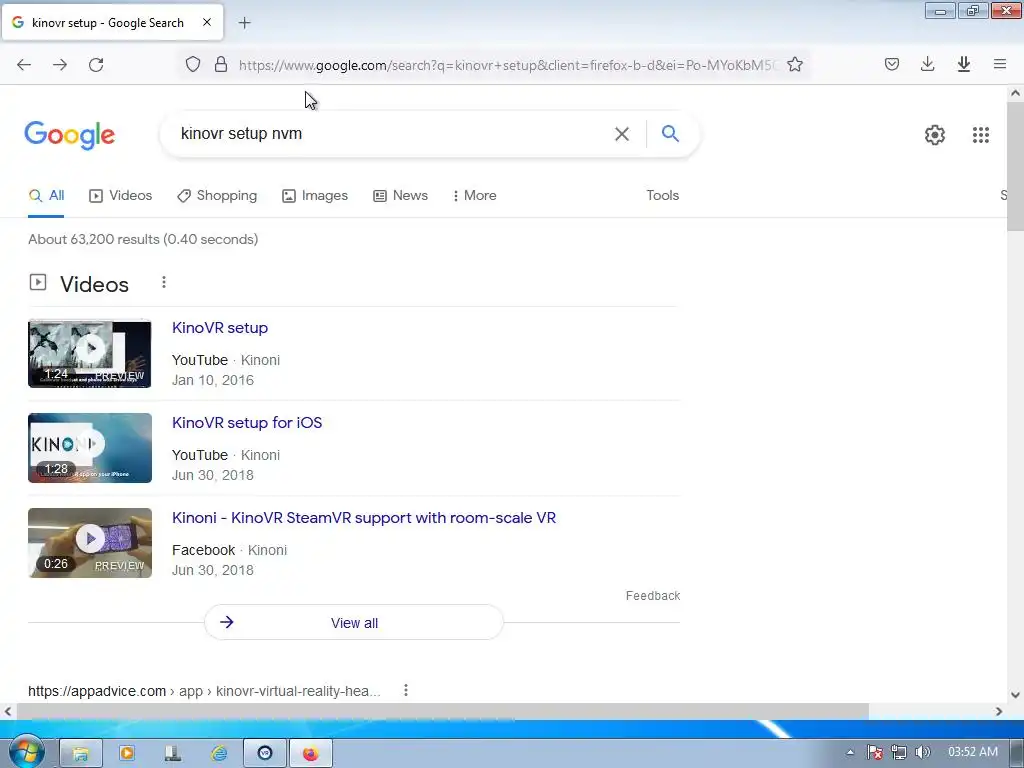Screen dimensions: 1024x768
Task: Switch to the News results tab
Action: pyautogui.click(x=400, y=195)
